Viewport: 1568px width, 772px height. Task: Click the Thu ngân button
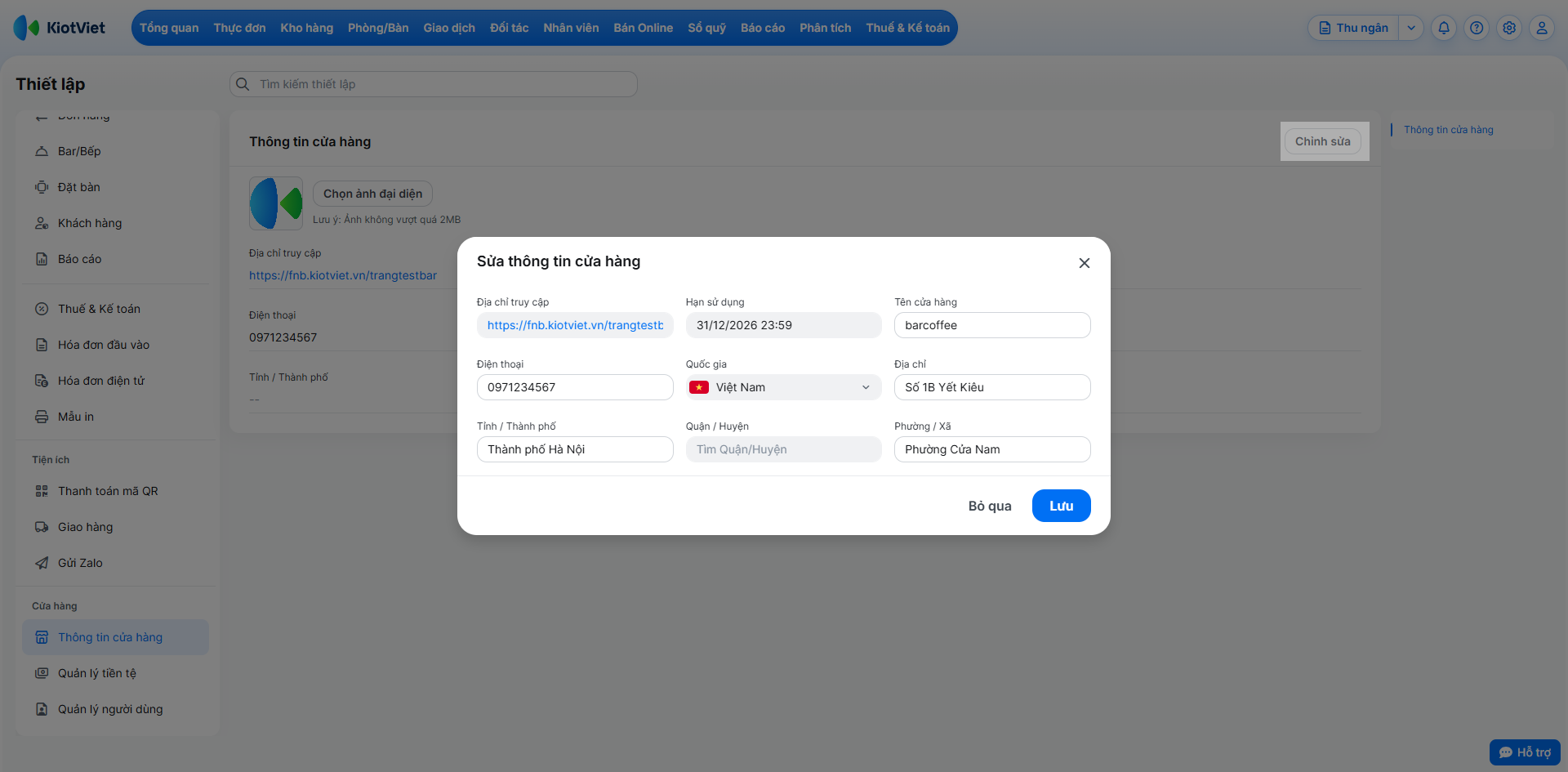coord(1354,28)
